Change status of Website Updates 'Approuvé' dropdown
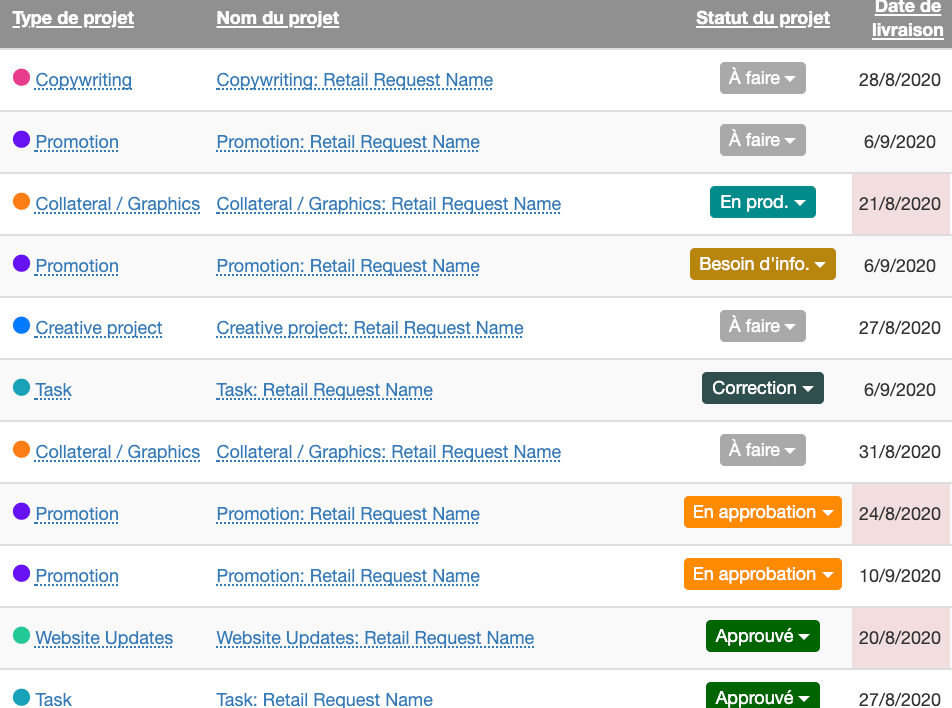The image size is (952, 708). 762,636
